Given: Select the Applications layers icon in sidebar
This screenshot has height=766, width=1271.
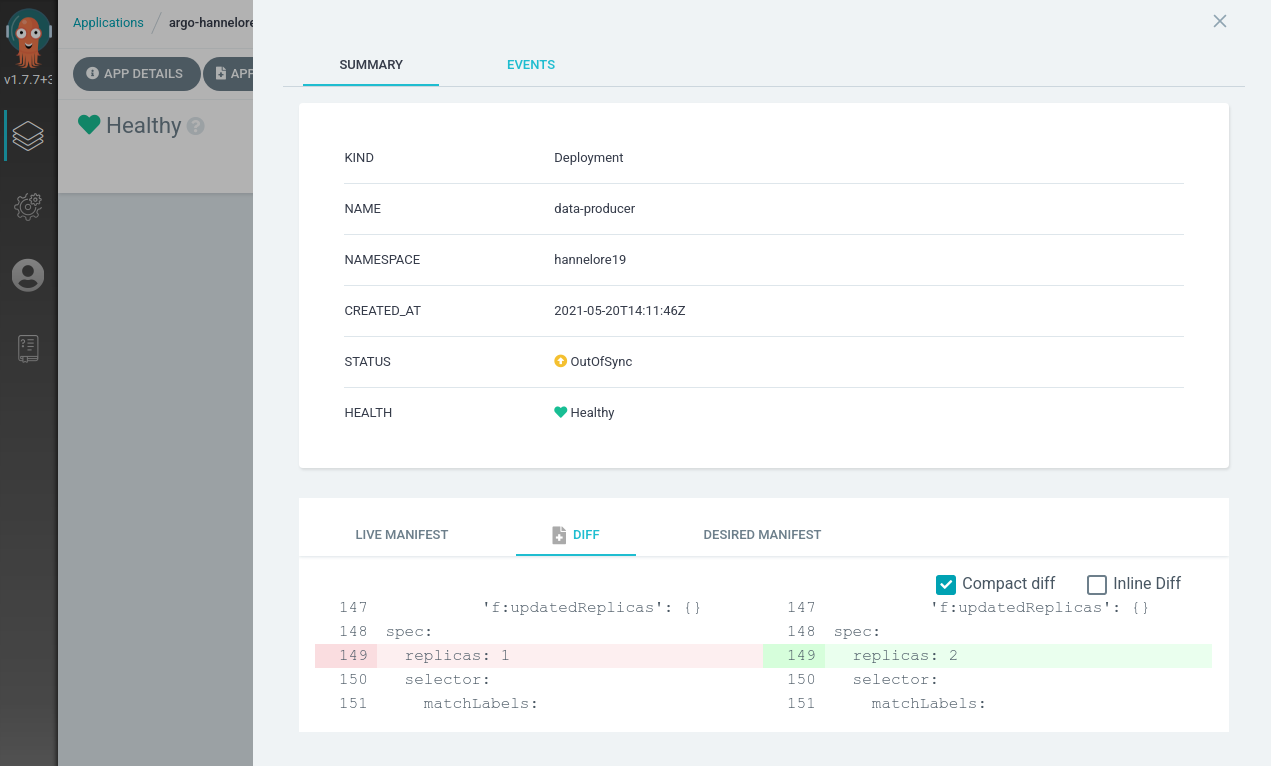Looking at the screenshot, I should tap(28, 135).
